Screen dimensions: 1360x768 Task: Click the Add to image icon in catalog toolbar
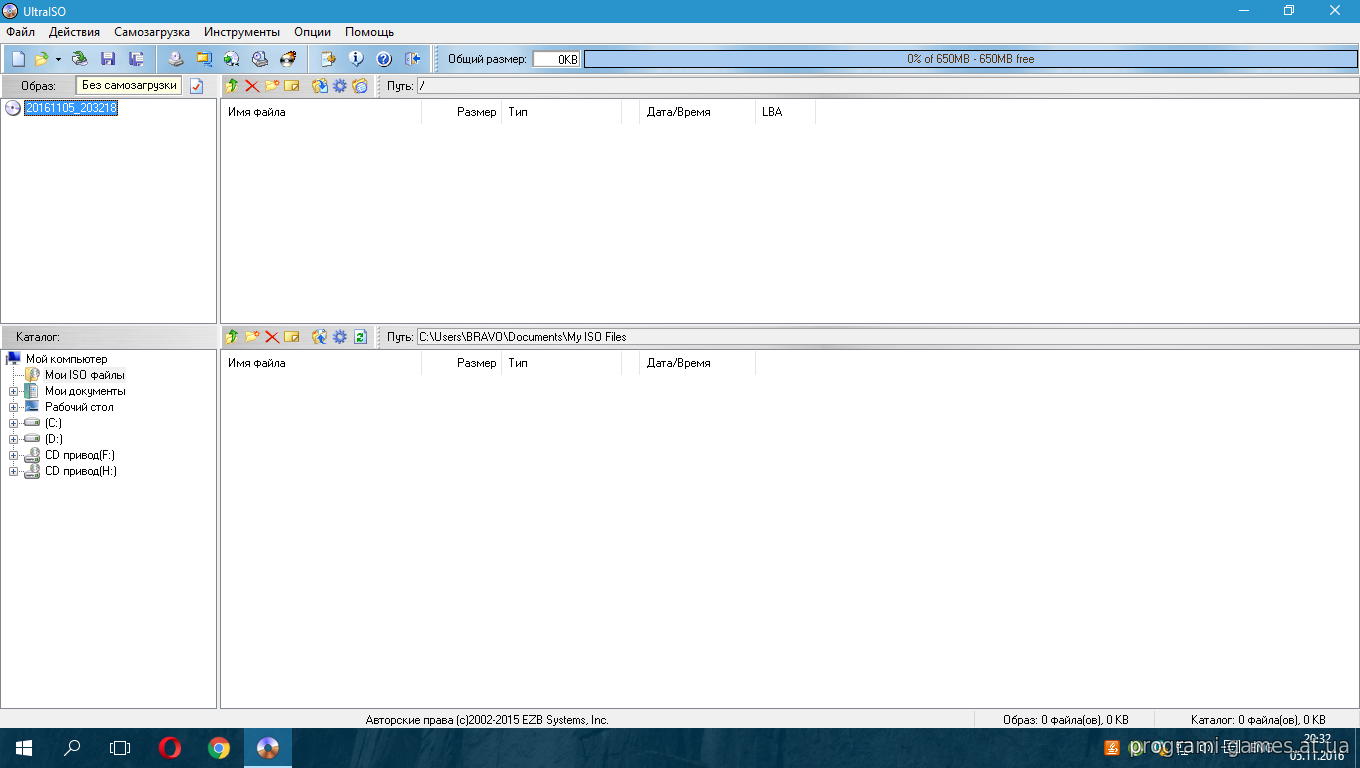320,337
